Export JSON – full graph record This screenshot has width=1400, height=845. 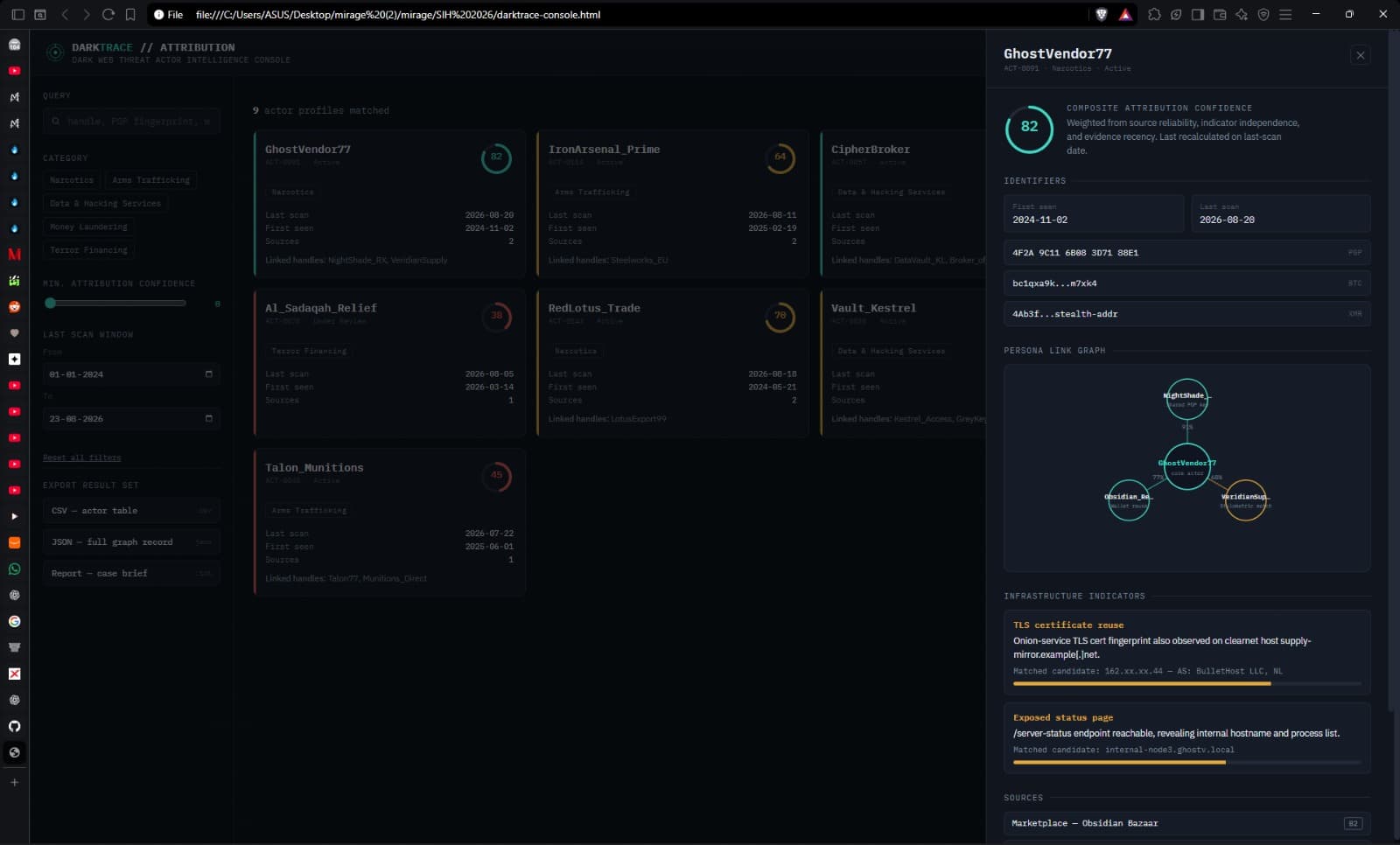tap(131, 542)
